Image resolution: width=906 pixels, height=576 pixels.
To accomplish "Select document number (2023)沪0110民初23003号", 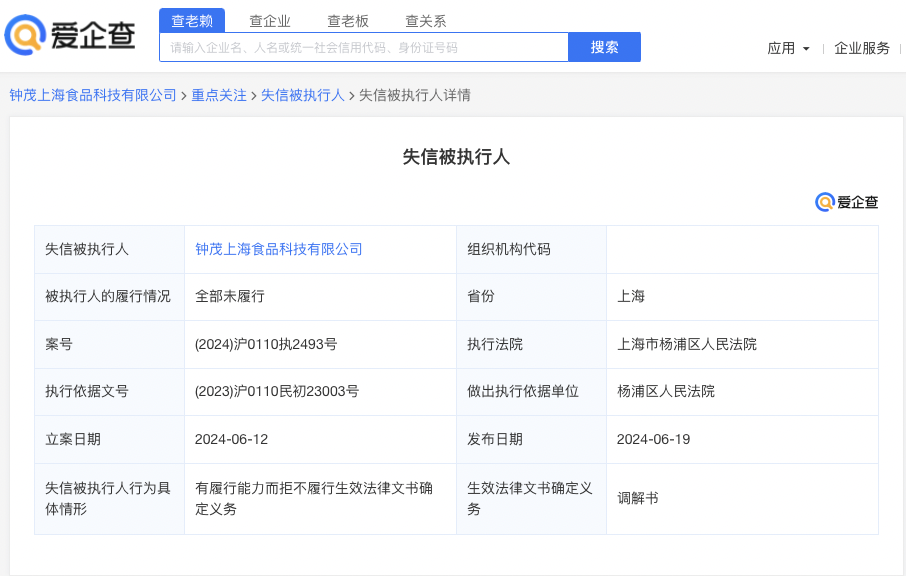I will [x=277, y=391].
